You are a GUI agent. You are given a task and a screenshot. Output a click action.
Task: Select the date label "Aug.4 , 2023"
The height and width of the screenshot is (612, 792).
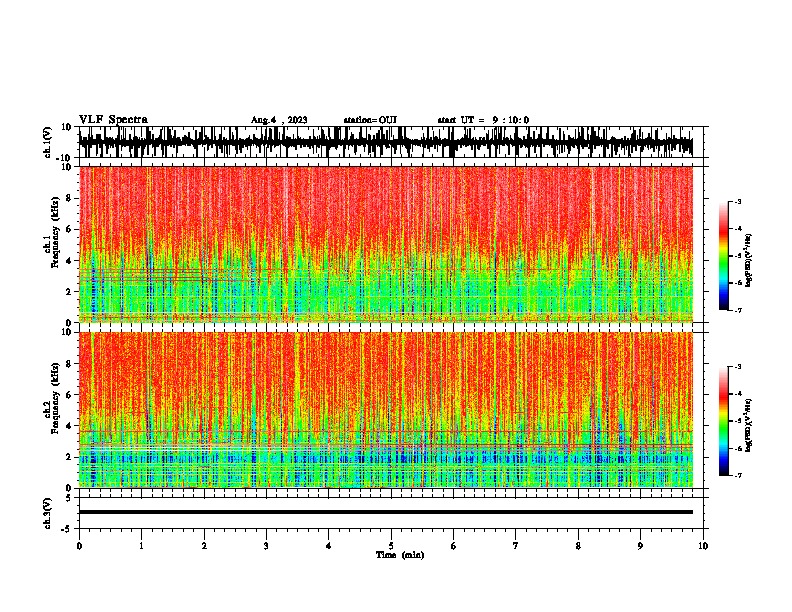(279, 120)
